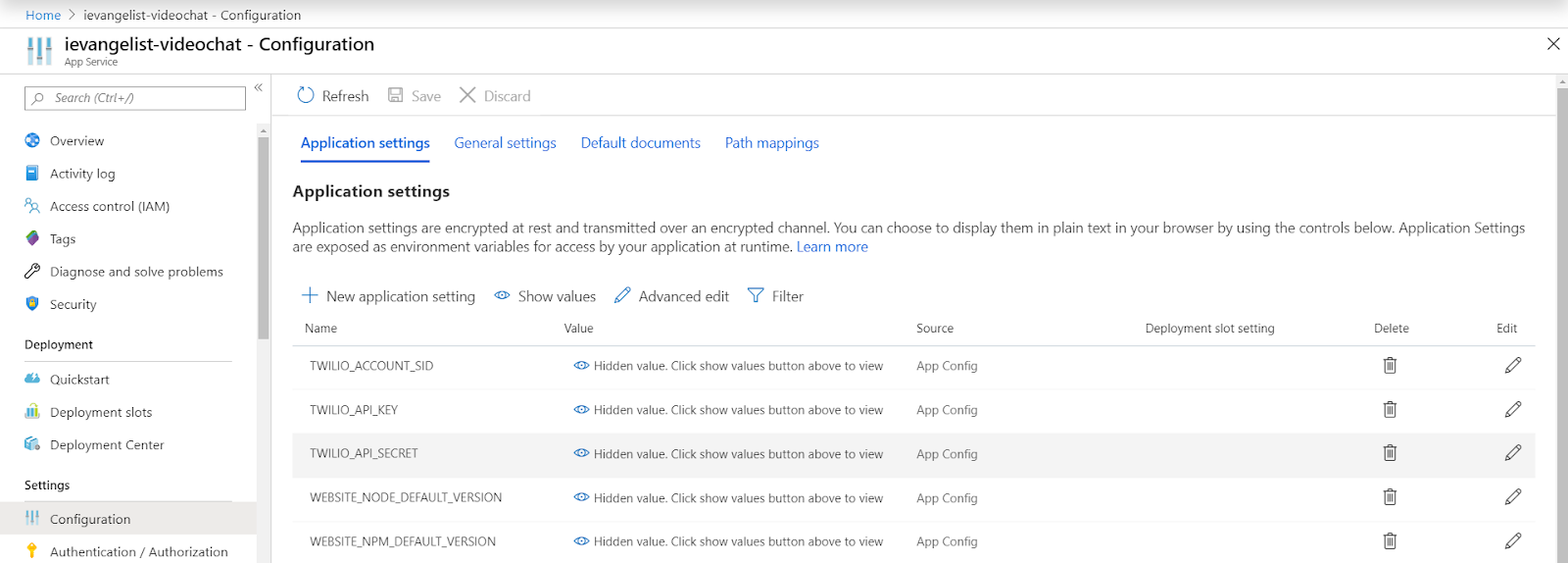The width and height of the screenshot is (1568, 563).
Task: Open the Filter control
Action: 775,295
